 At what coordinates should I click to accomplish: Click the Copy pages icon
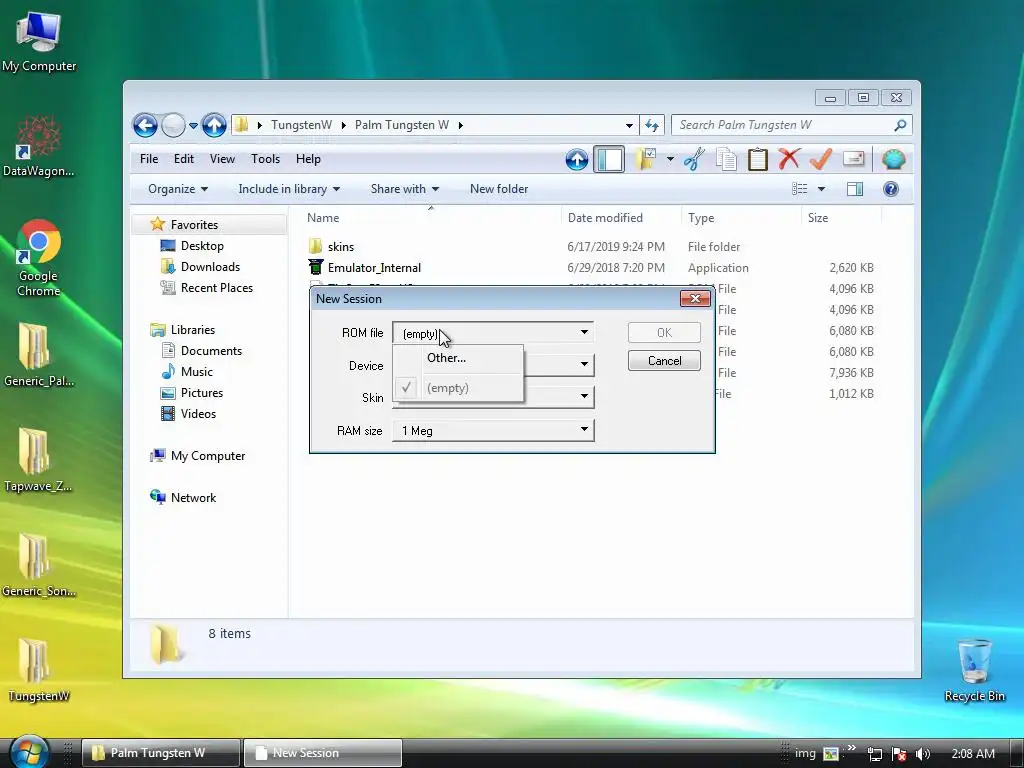coord(726,159)
